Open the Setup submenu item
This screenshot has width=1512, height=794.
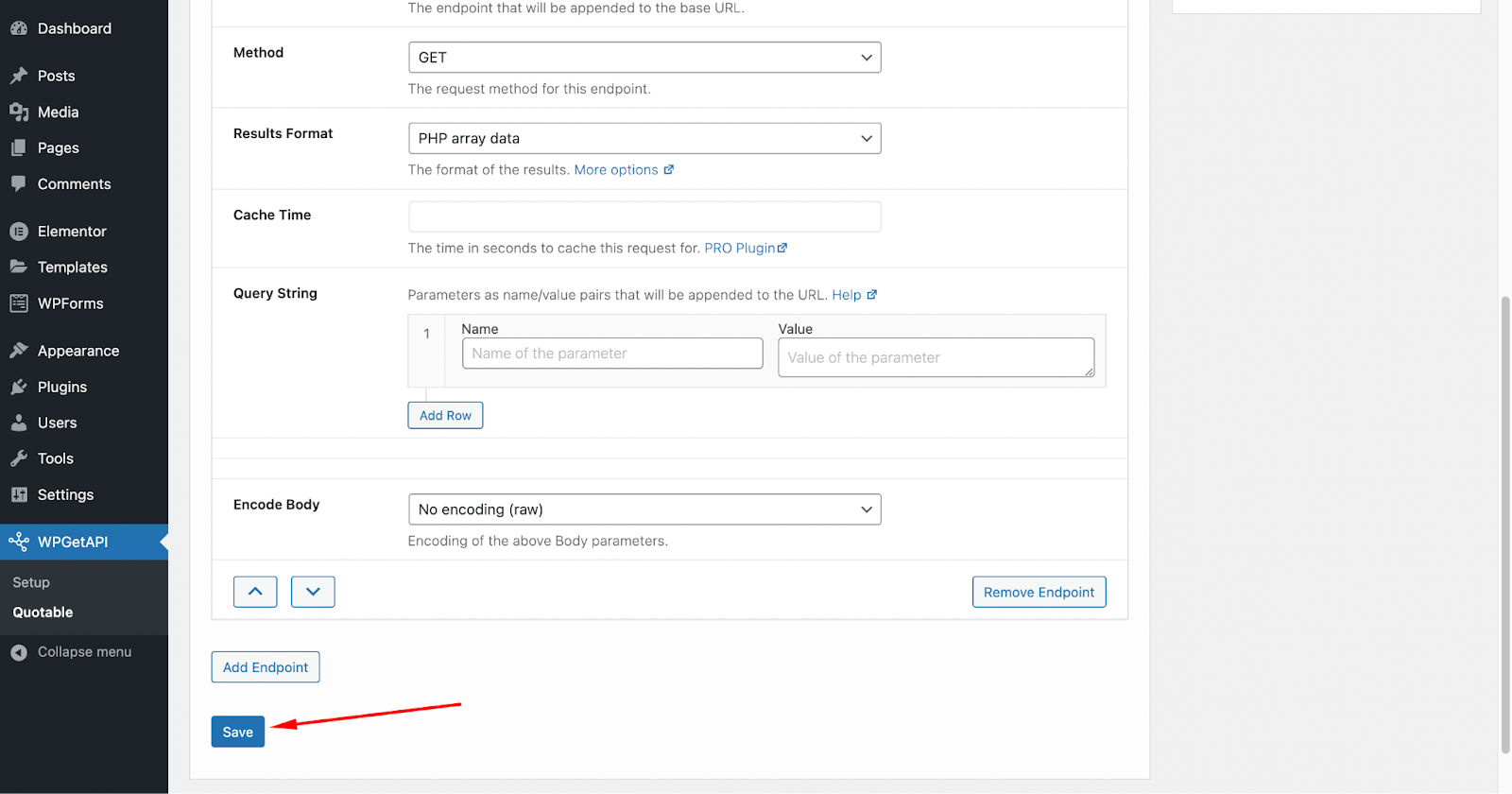click(x=31, y=582)
